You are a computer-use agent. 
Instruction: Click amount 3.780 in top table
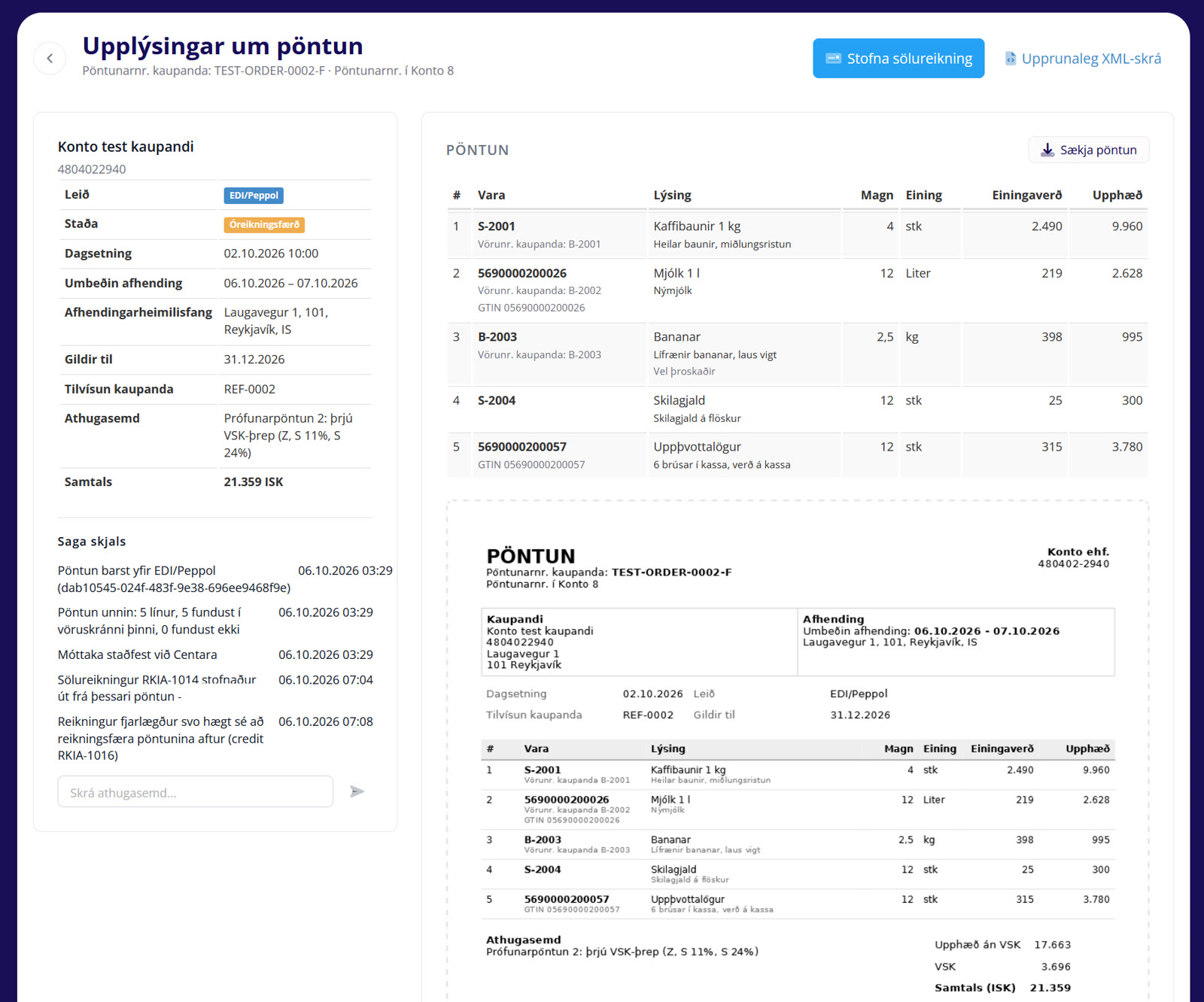(1127, 447)
